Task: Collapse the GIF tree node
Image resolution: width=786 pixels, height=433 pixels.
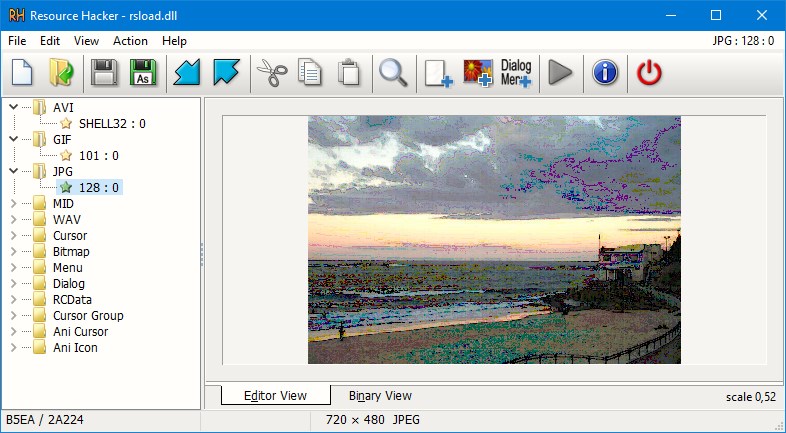Action: (14, 139)
